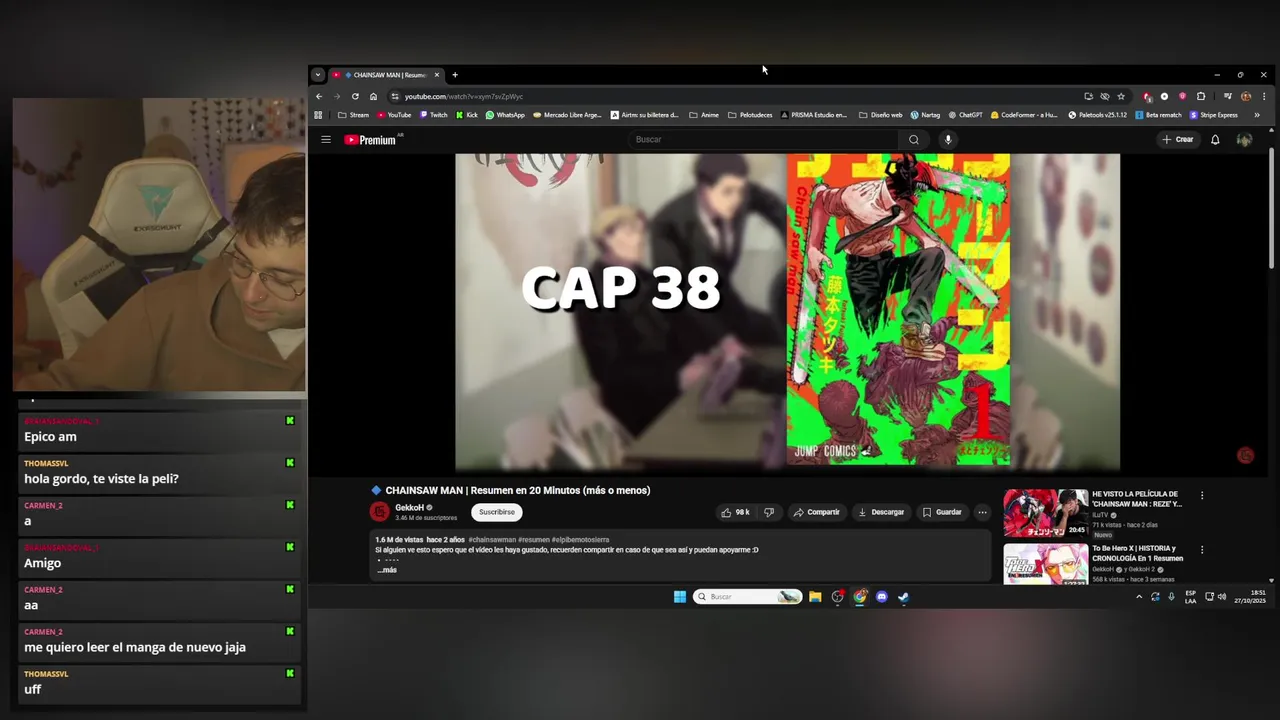This screenshot has width=1280, height=720.
Task: Bookmark this page with star icon
Action: coord(1121,97)
